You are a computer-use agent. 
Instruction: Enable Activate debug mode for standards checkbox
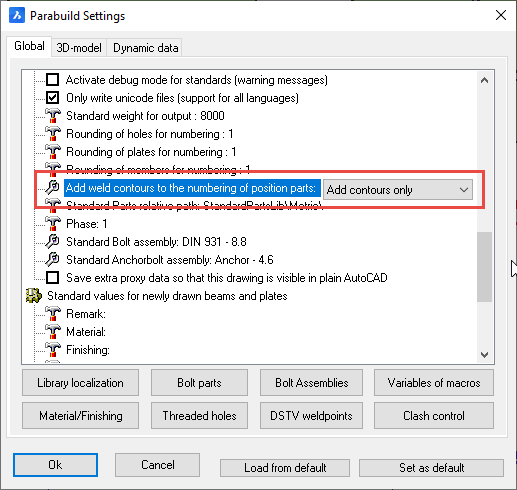(52, 80)
